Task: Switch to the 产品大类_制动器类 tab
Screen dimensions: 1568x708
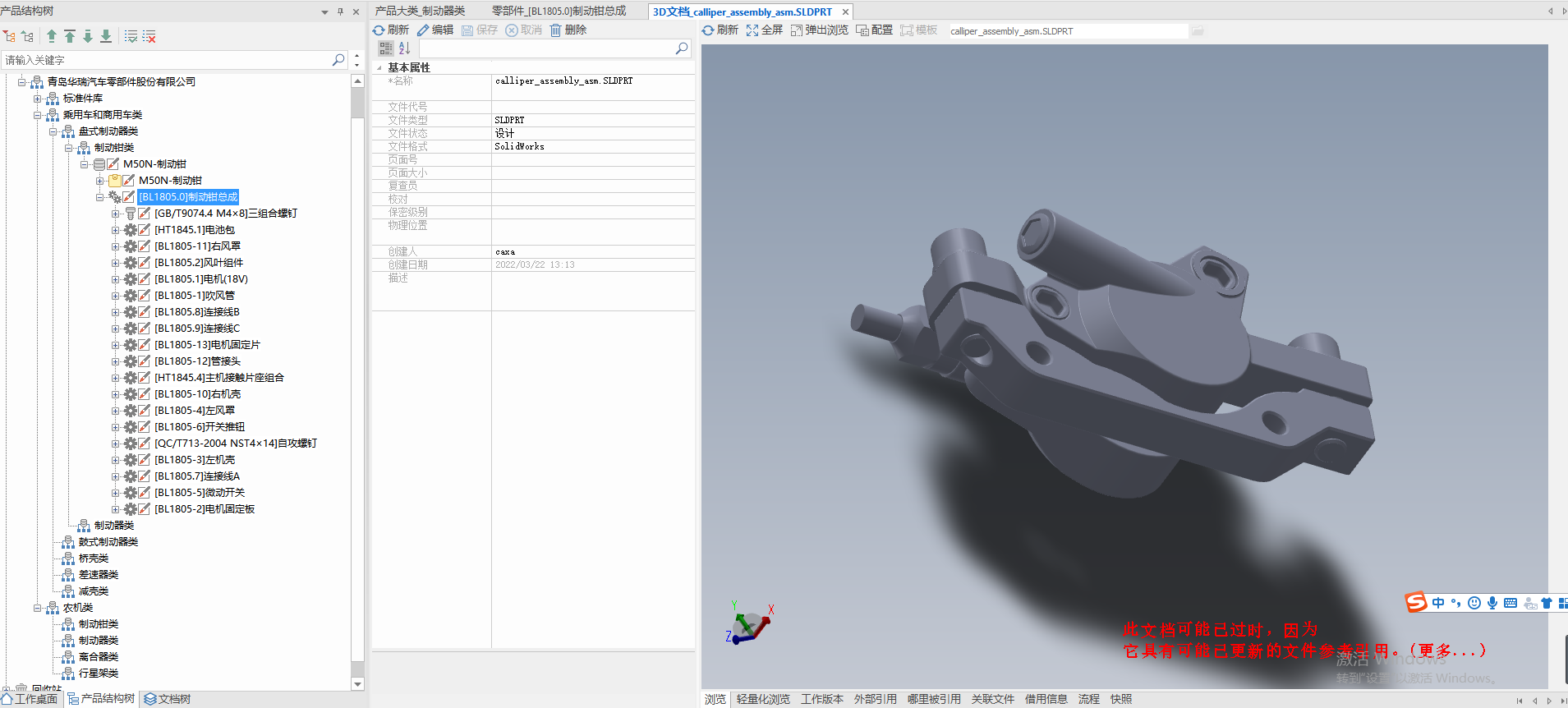Action: click(x=421, y=11)
